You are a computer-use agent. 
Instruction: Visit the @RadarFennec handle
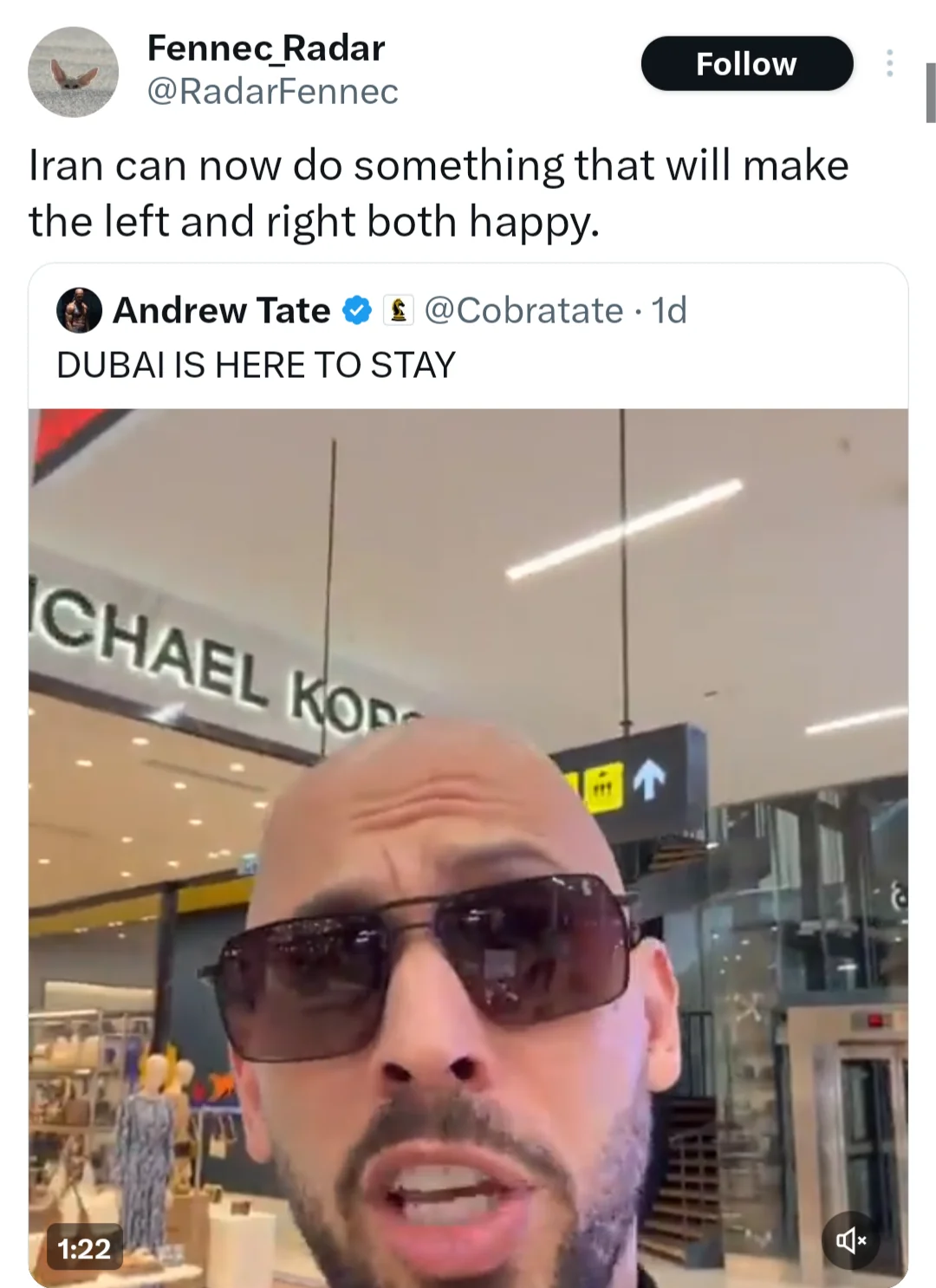point(273,91)
